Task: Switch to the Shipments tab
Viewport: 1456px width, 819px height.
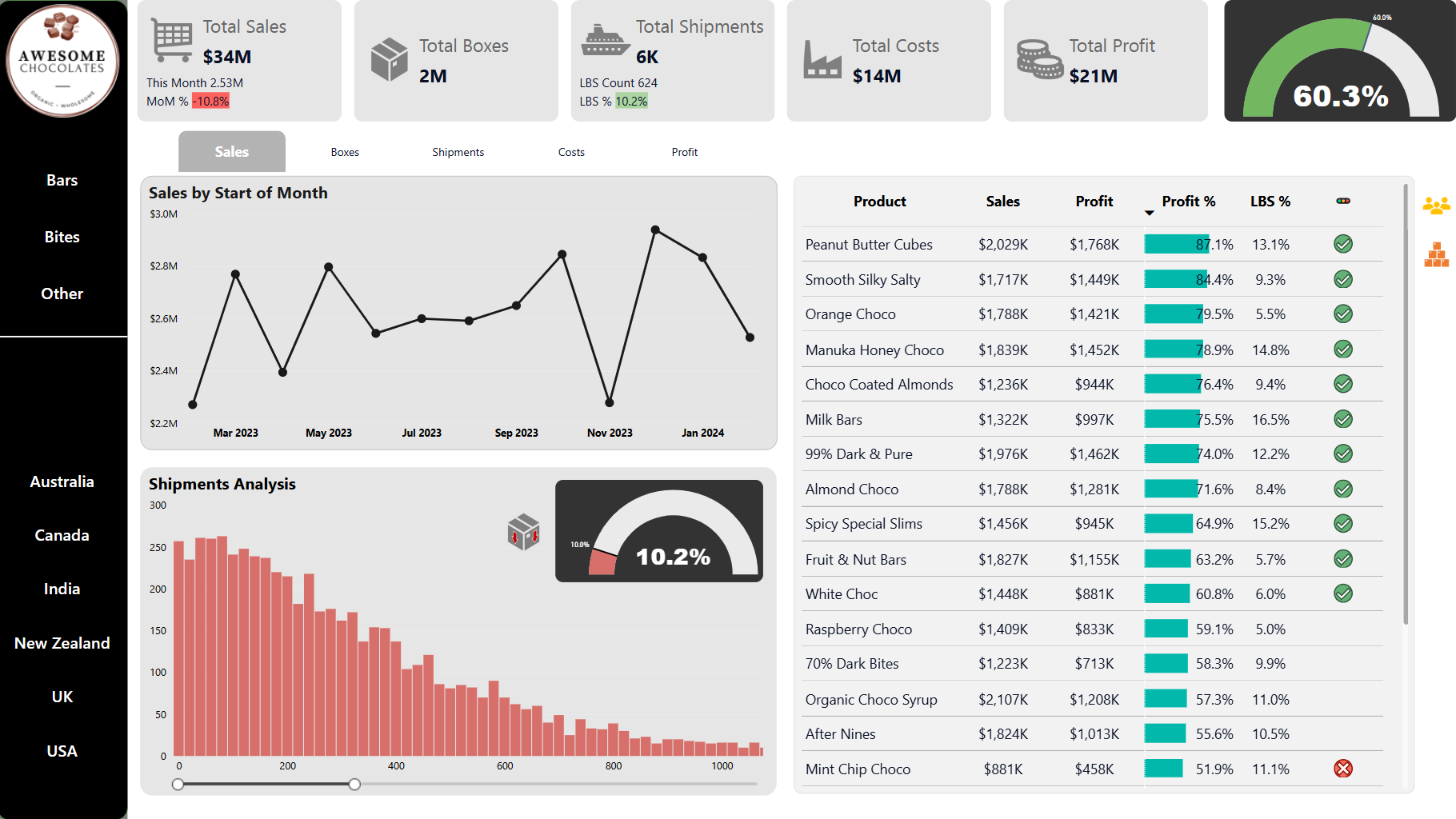Action: (x=458, y=152)
